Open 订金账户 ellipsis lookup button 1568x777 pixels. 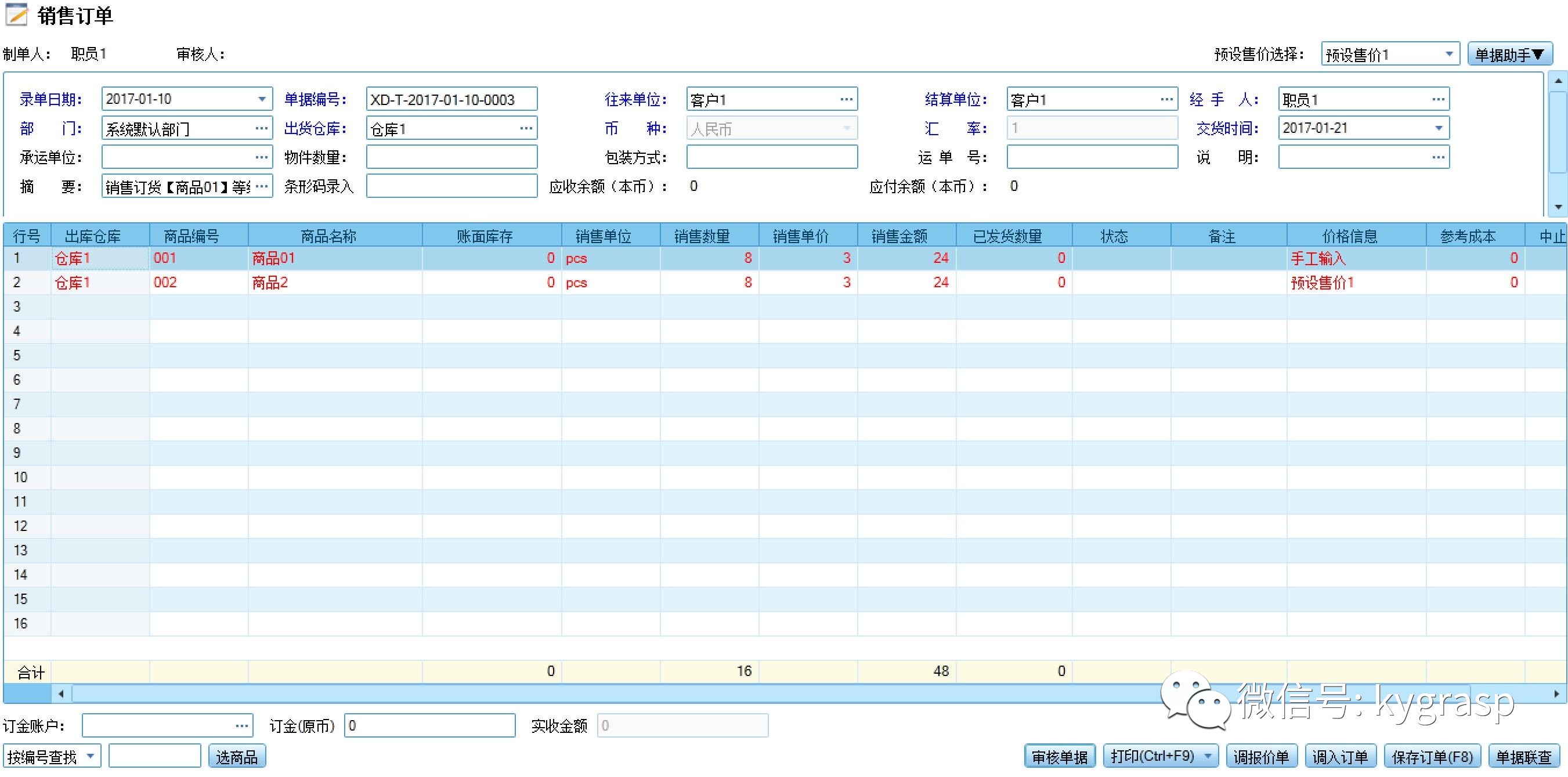(241, 725)
